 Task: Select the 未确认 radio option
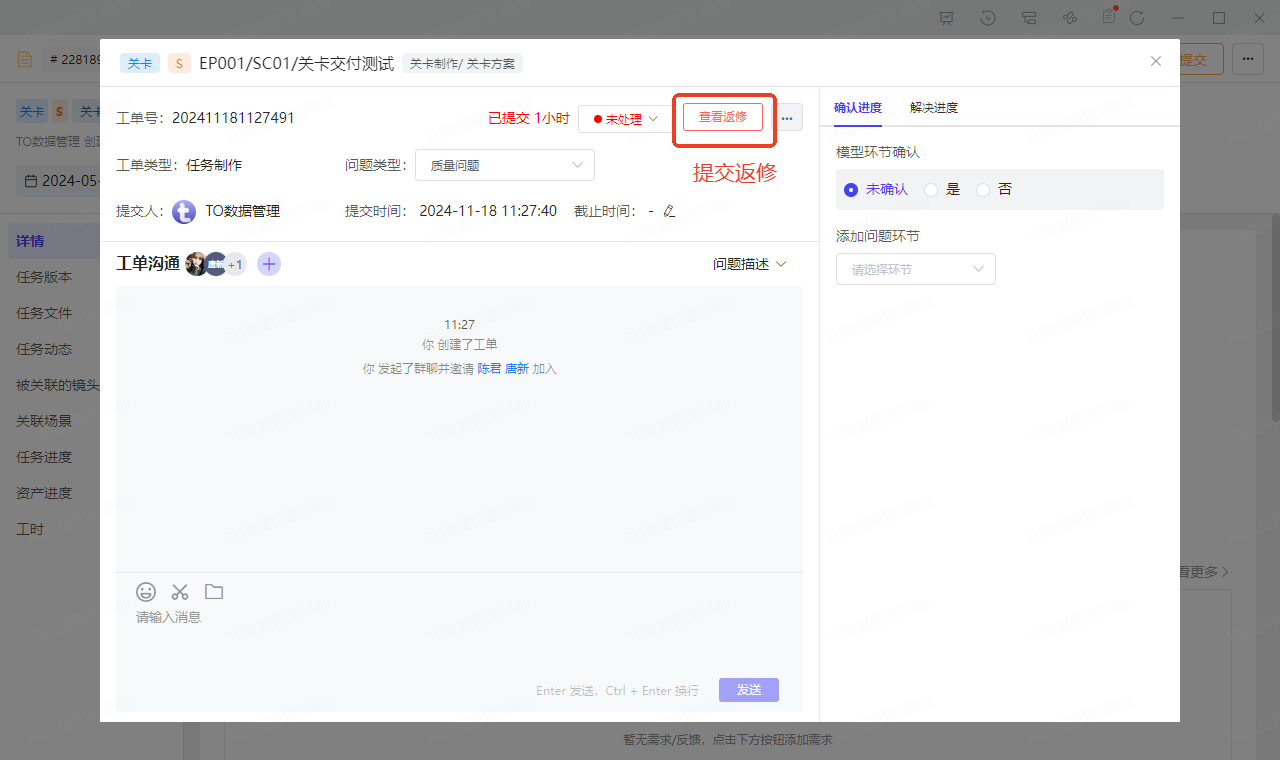click(x=852, y=190)
